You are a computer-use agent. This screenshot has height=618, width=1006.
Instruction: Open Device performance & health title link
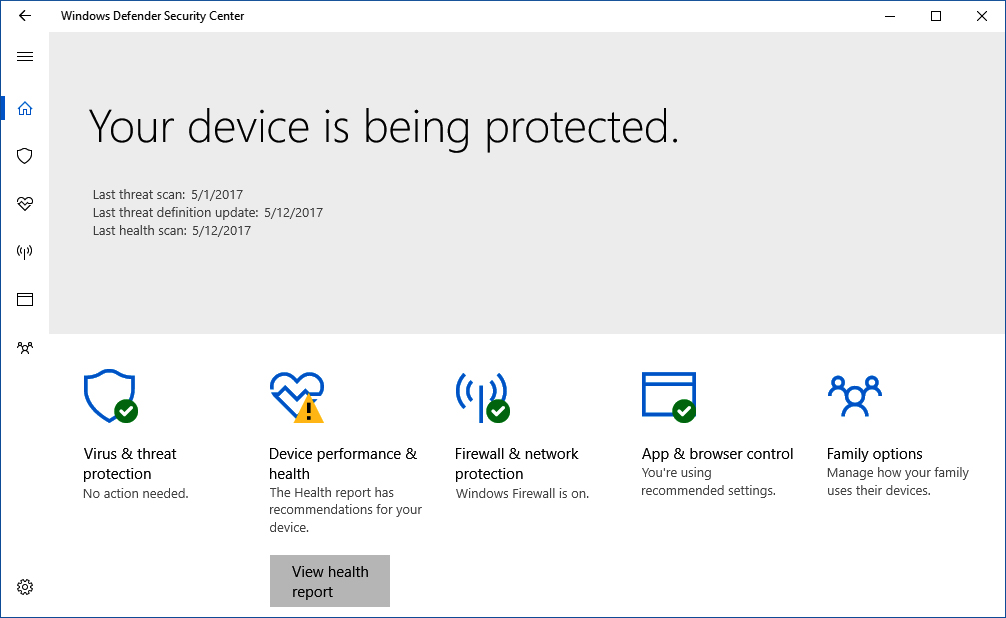click(343, 464)
